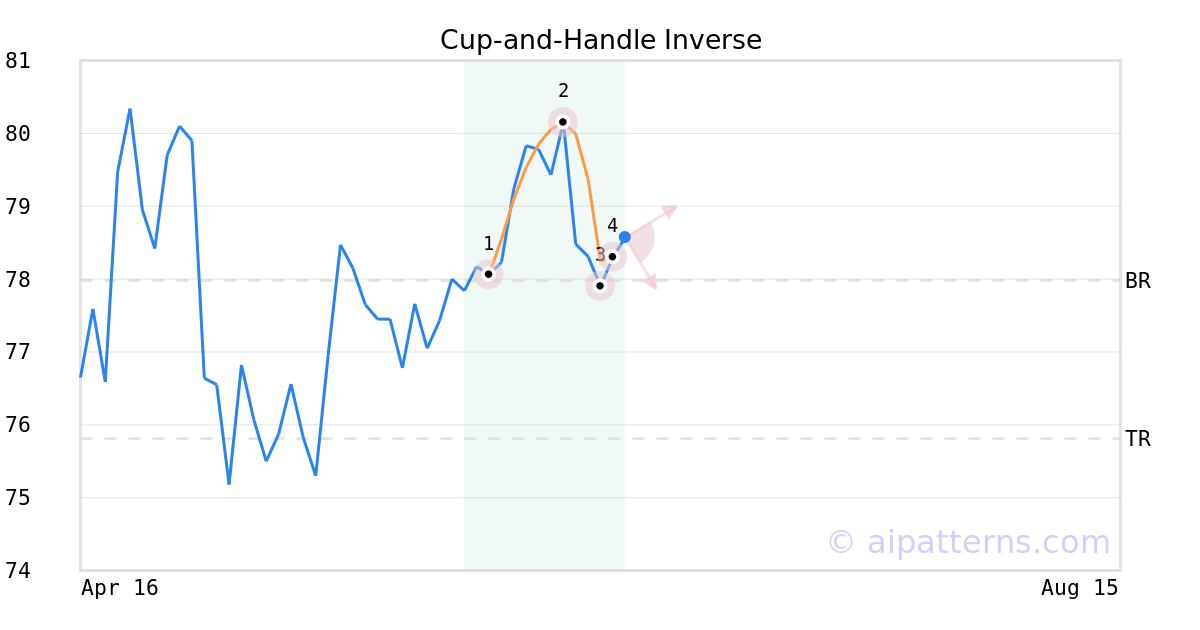
Task: Click the 74 price axis label
Action: [18, 571]
